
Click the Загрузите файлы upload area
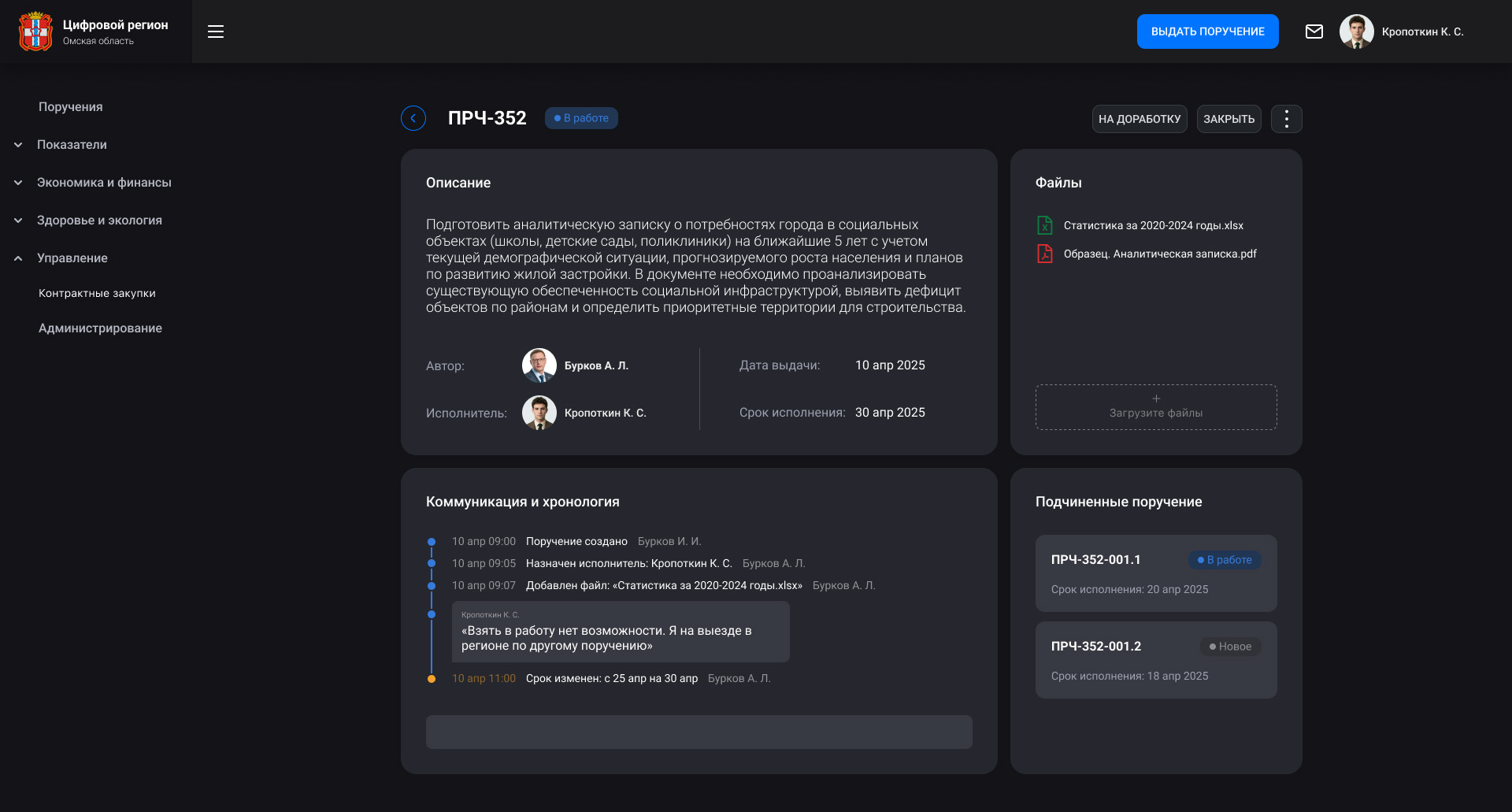coord(1156,407)
